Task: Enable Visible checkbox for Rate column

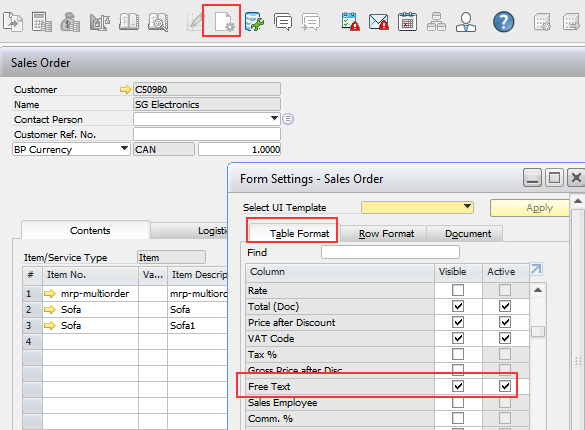Action: 458,290
